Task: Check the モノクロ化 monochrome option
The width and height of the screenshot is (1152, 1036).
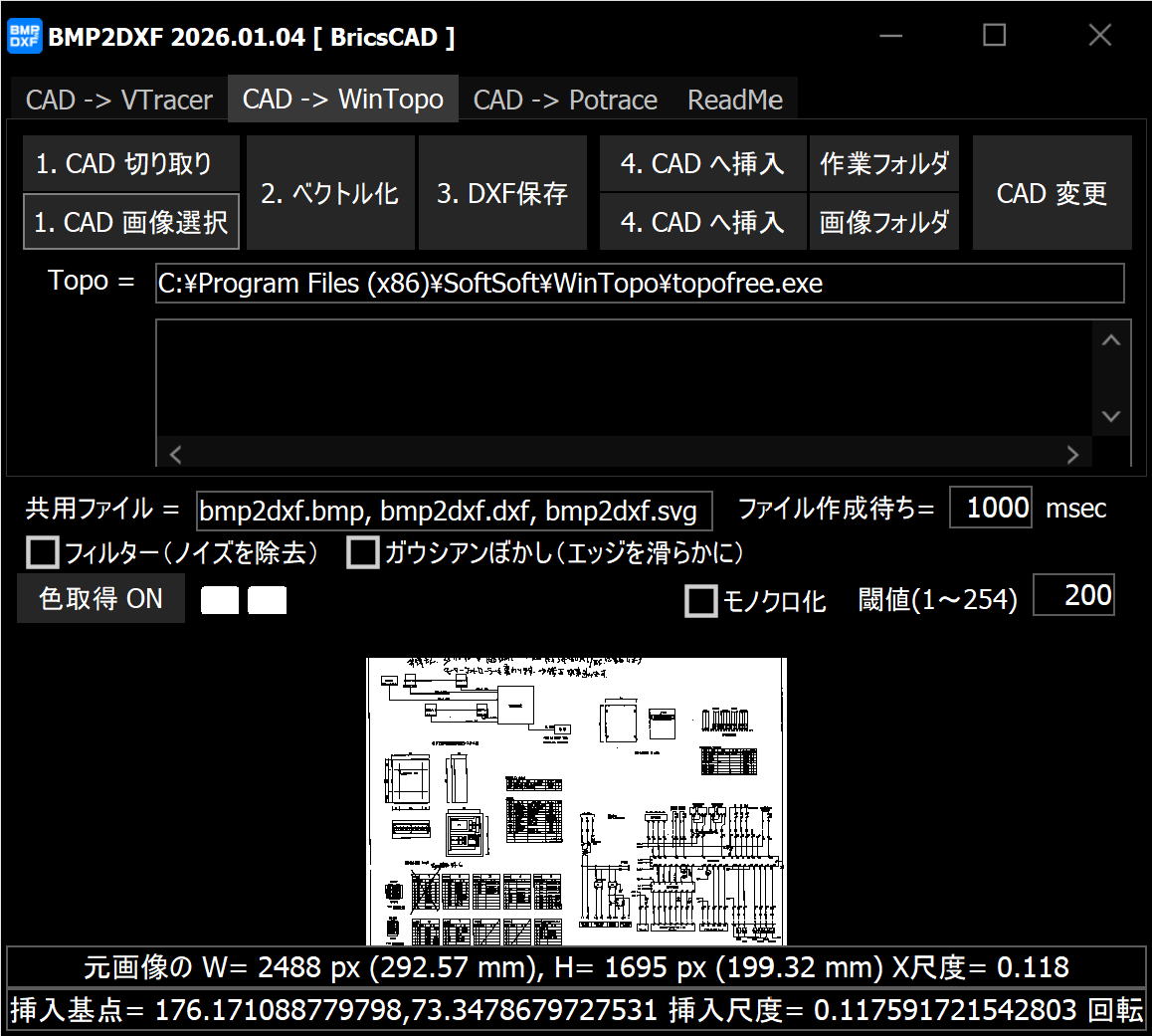Action: click(701, 601)
